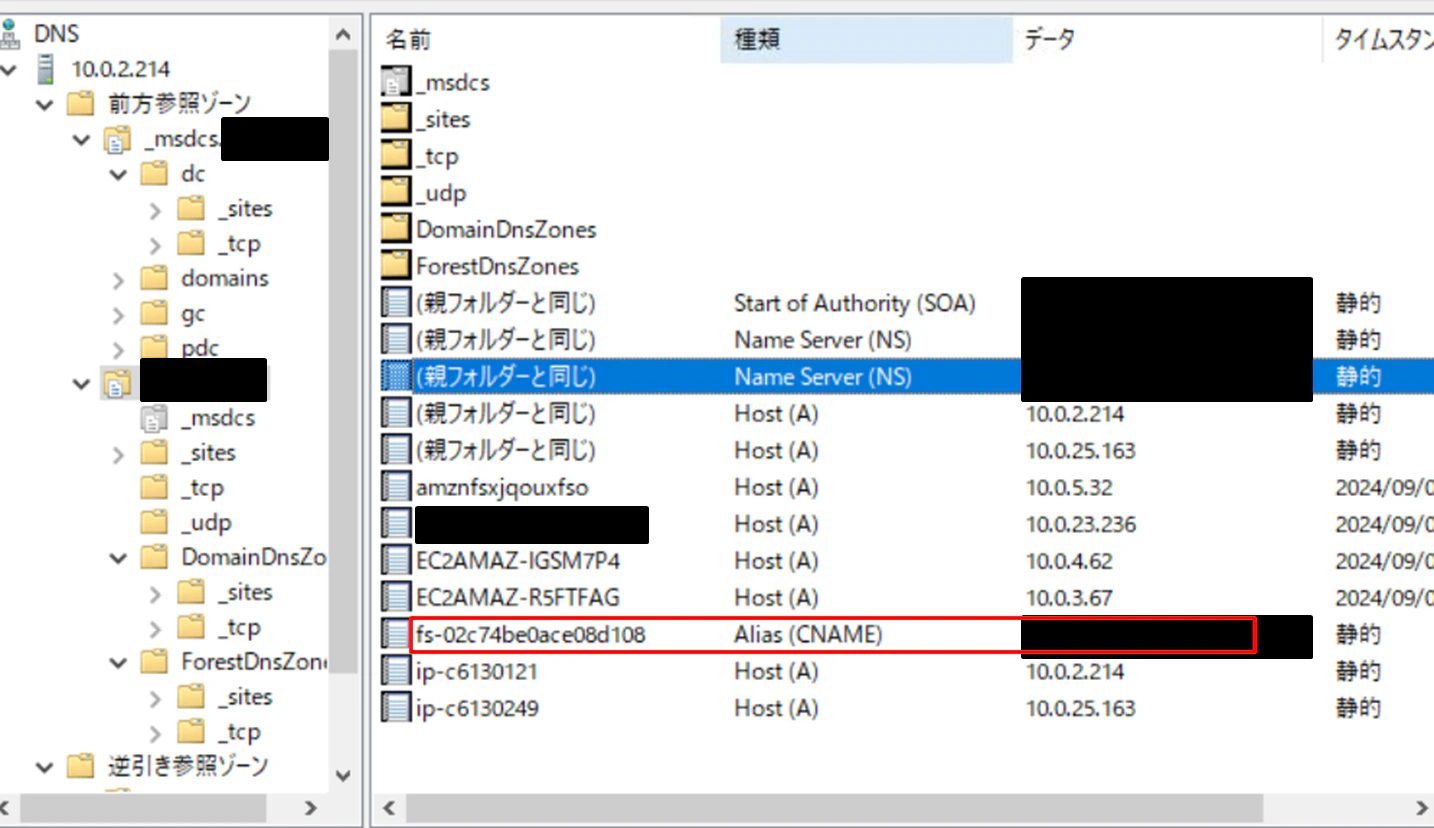Select the greyed _msdcs delegation icon in tree
Screen dimensions: 1434x828
click(x=153, y=418)
